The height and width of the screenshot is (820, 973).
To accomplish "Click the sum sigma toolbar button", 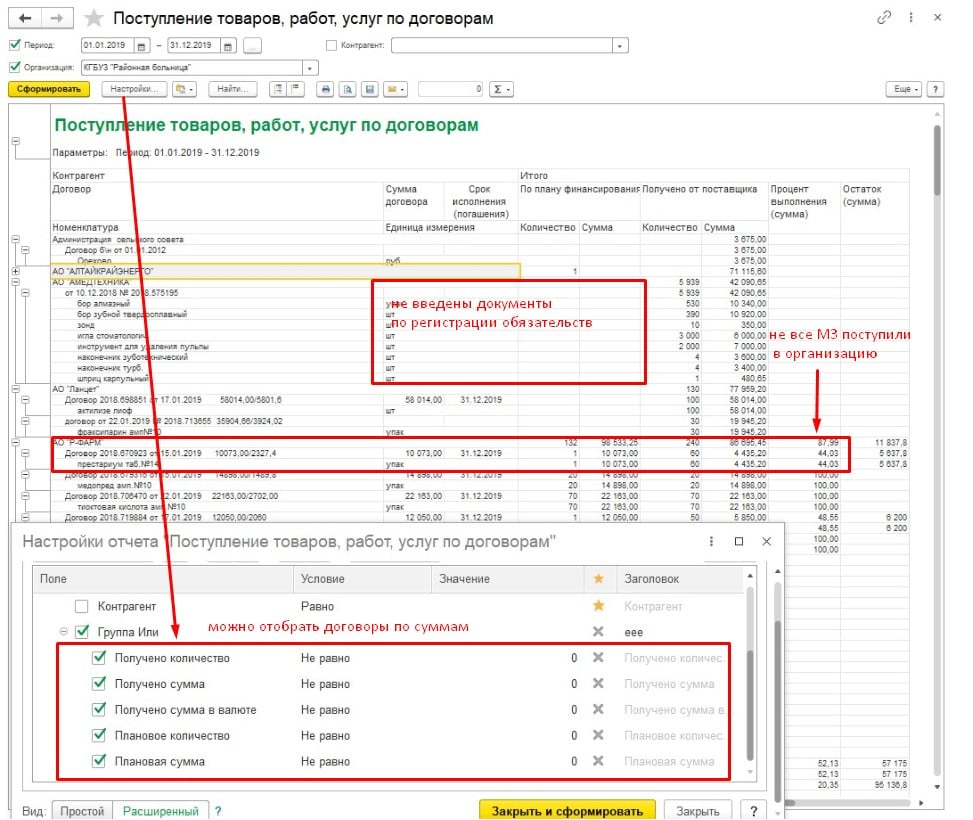I will [x=501, y=89].
